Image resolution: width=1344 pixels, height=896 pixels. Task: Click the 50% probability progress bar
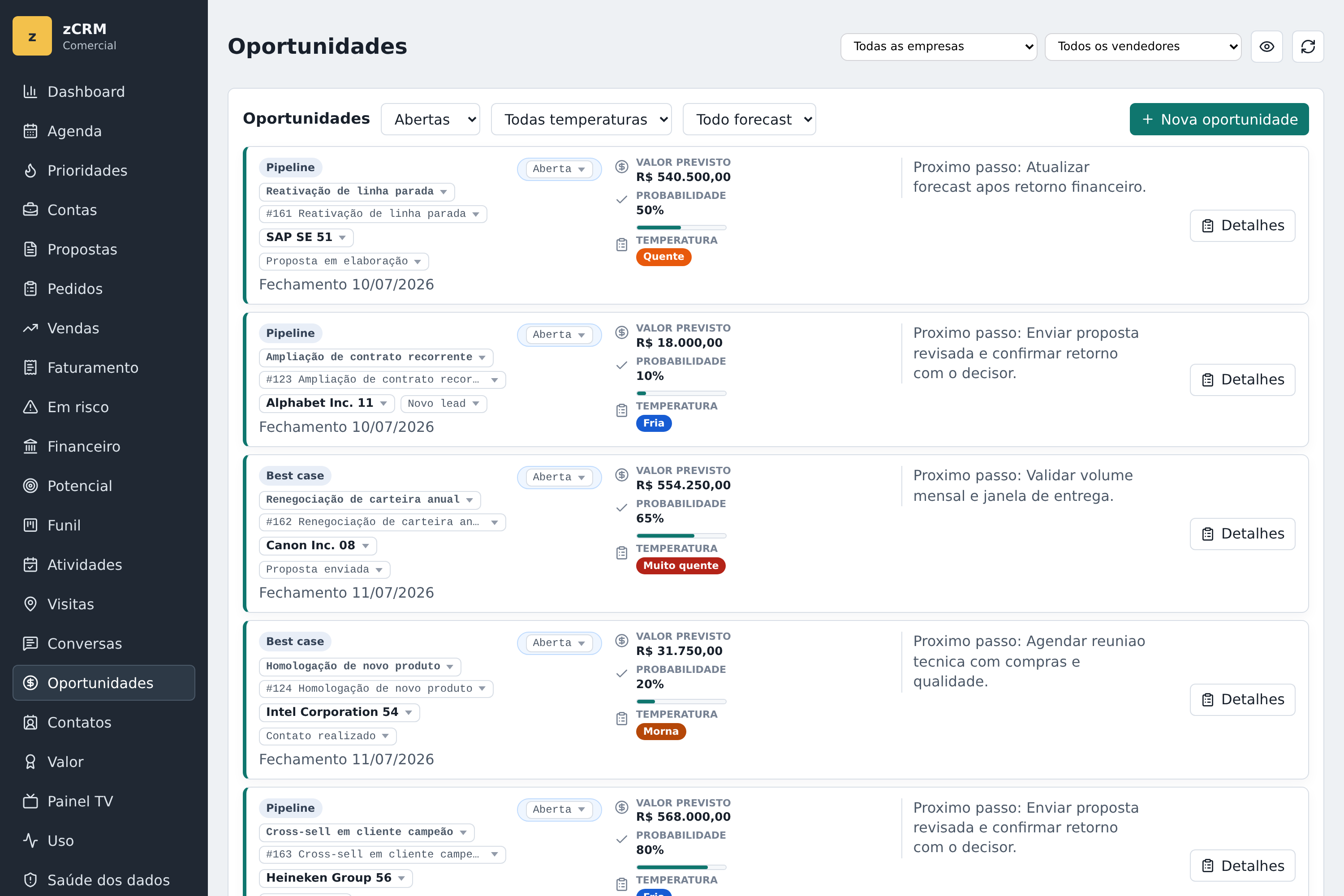681,228
